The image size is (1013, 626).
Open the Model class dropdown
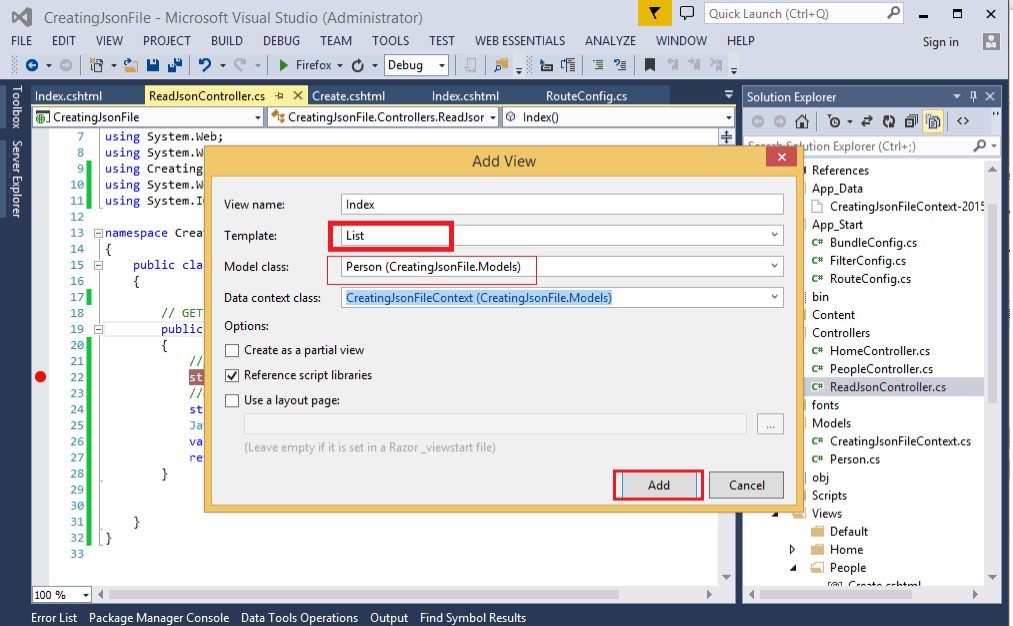pyautogui.click(x=773, y=267)
